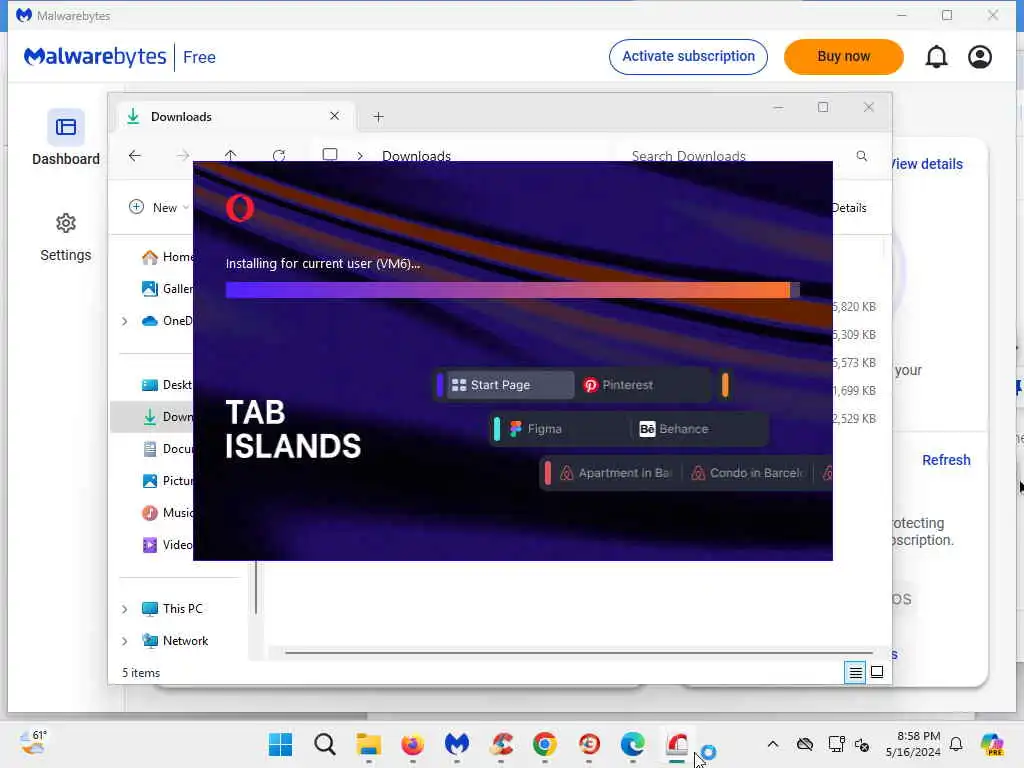Expand the This PC tree node
Image resolution: width=1024 pixels, height=768 pixels.
124,609
